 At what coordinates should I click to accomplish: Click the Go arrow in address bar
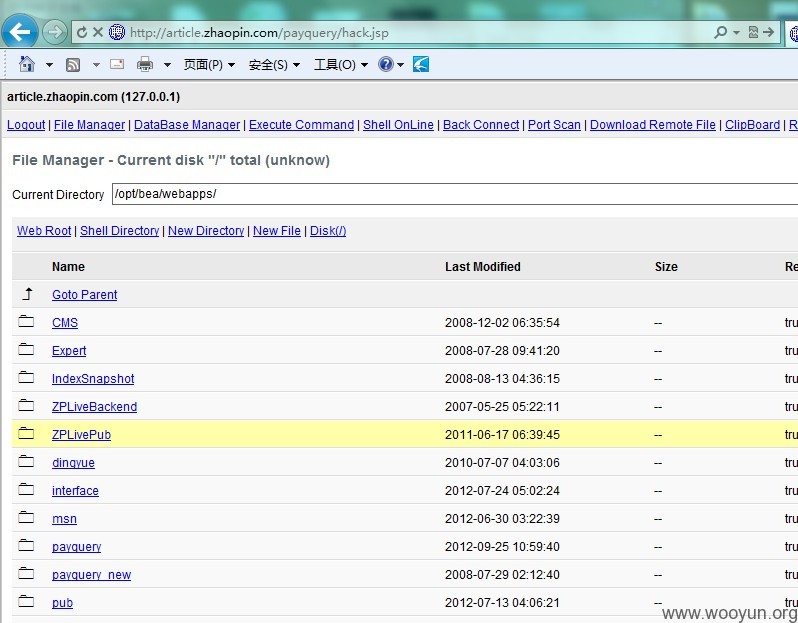click(768, 33)
